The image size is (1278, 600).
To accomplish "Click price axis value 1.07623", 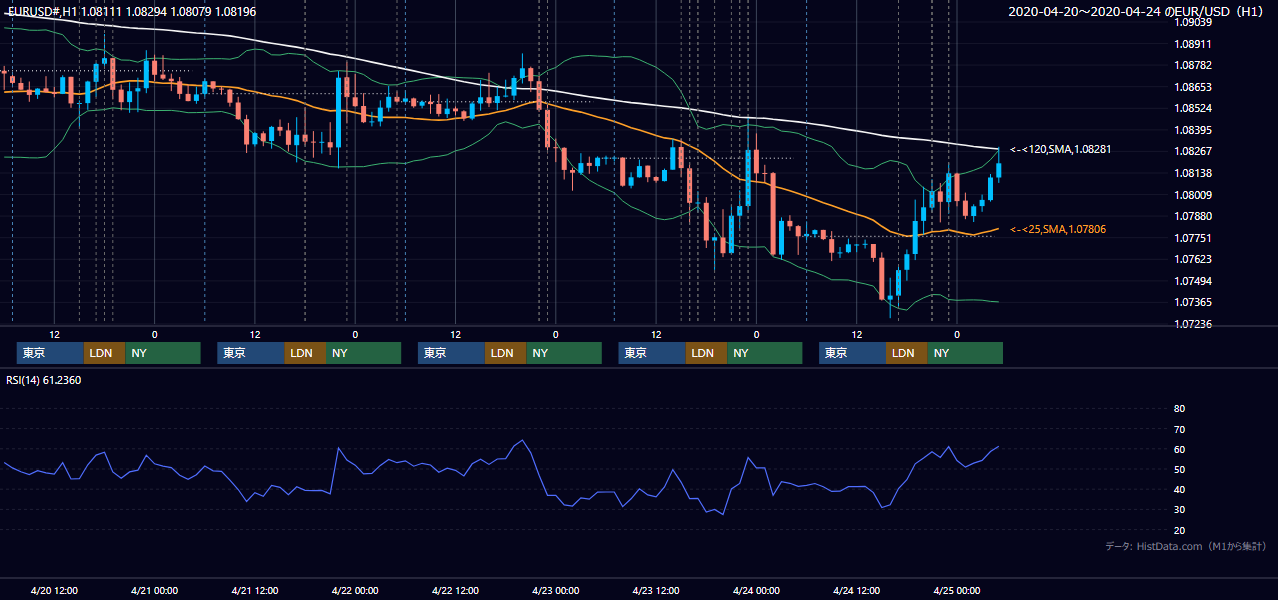I will [x=1192, y=259].
